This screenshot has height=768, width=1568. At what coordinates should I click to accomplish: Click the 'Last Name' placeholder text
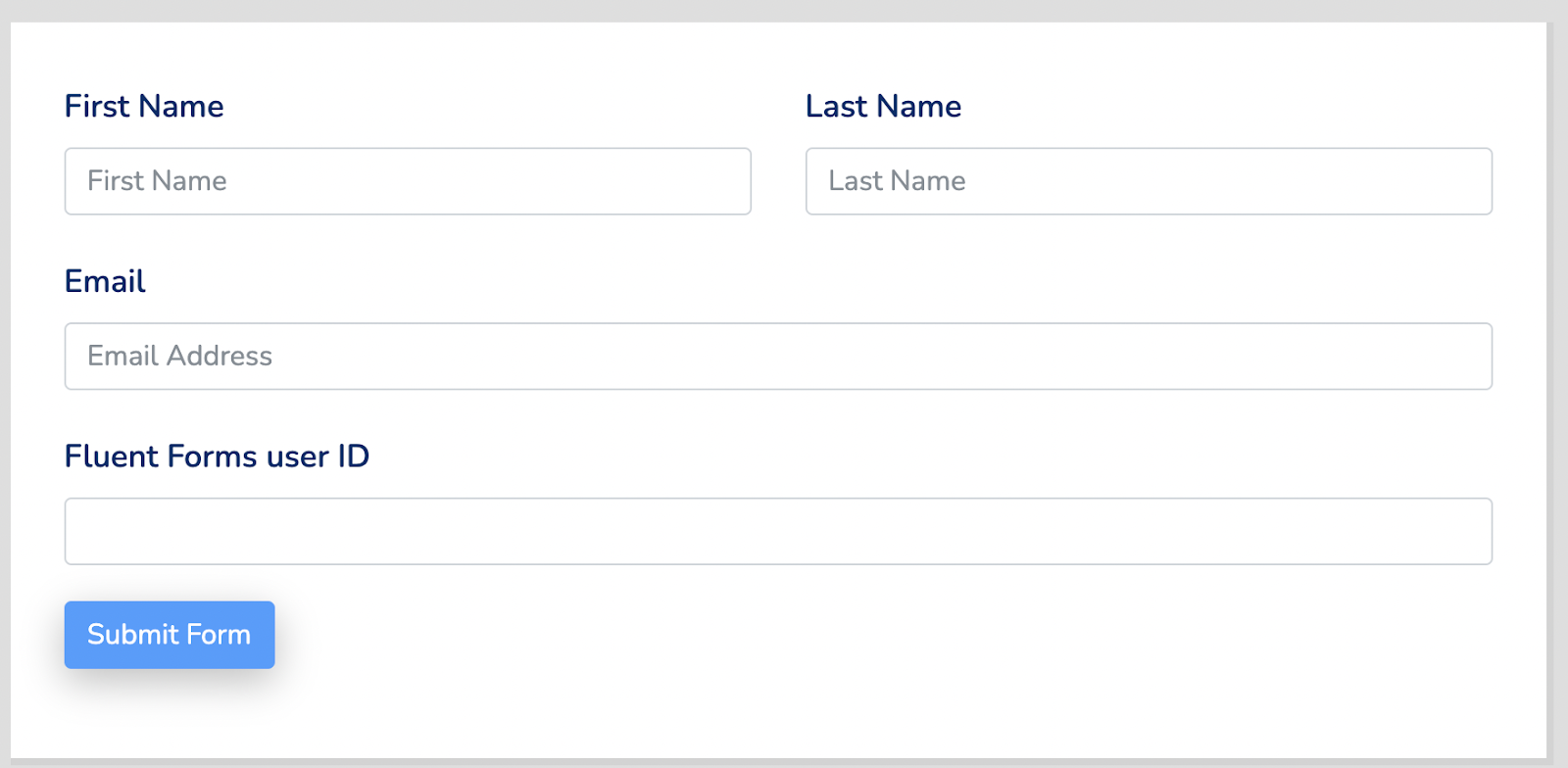(x=897, y=181)
